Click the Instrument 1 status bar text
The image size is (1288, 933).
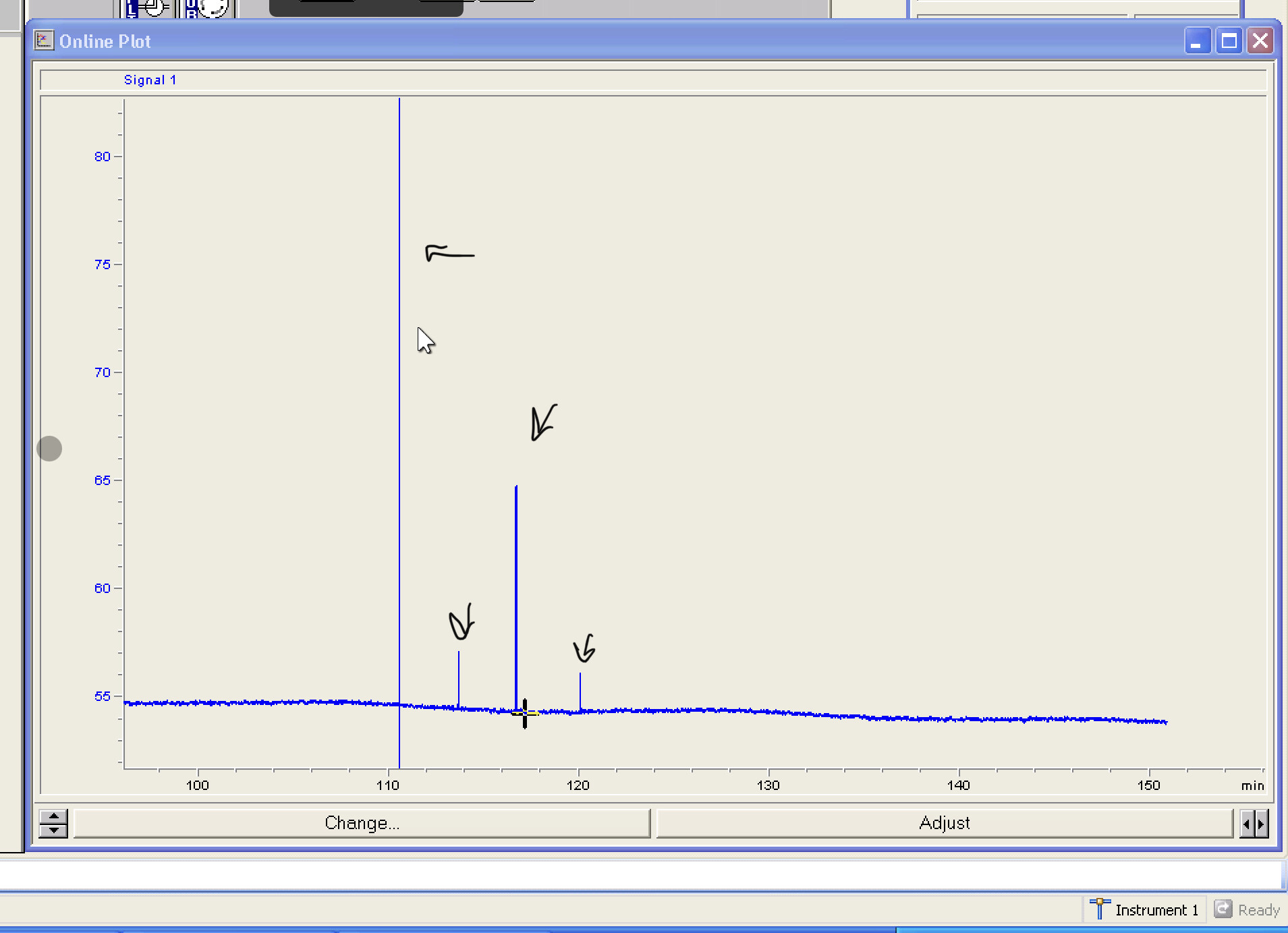click(x=1156, y=910)
